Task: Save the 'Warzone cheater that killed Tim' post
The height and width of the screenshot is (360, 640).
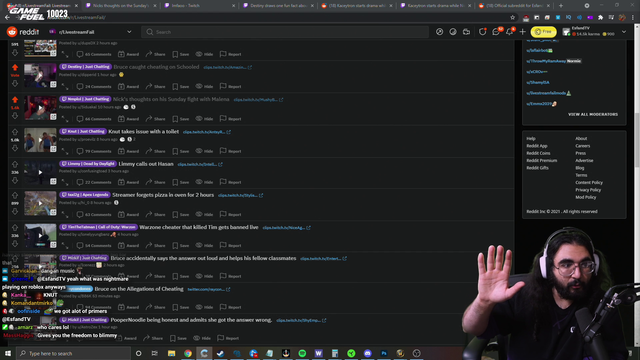Action: [181, 246]
